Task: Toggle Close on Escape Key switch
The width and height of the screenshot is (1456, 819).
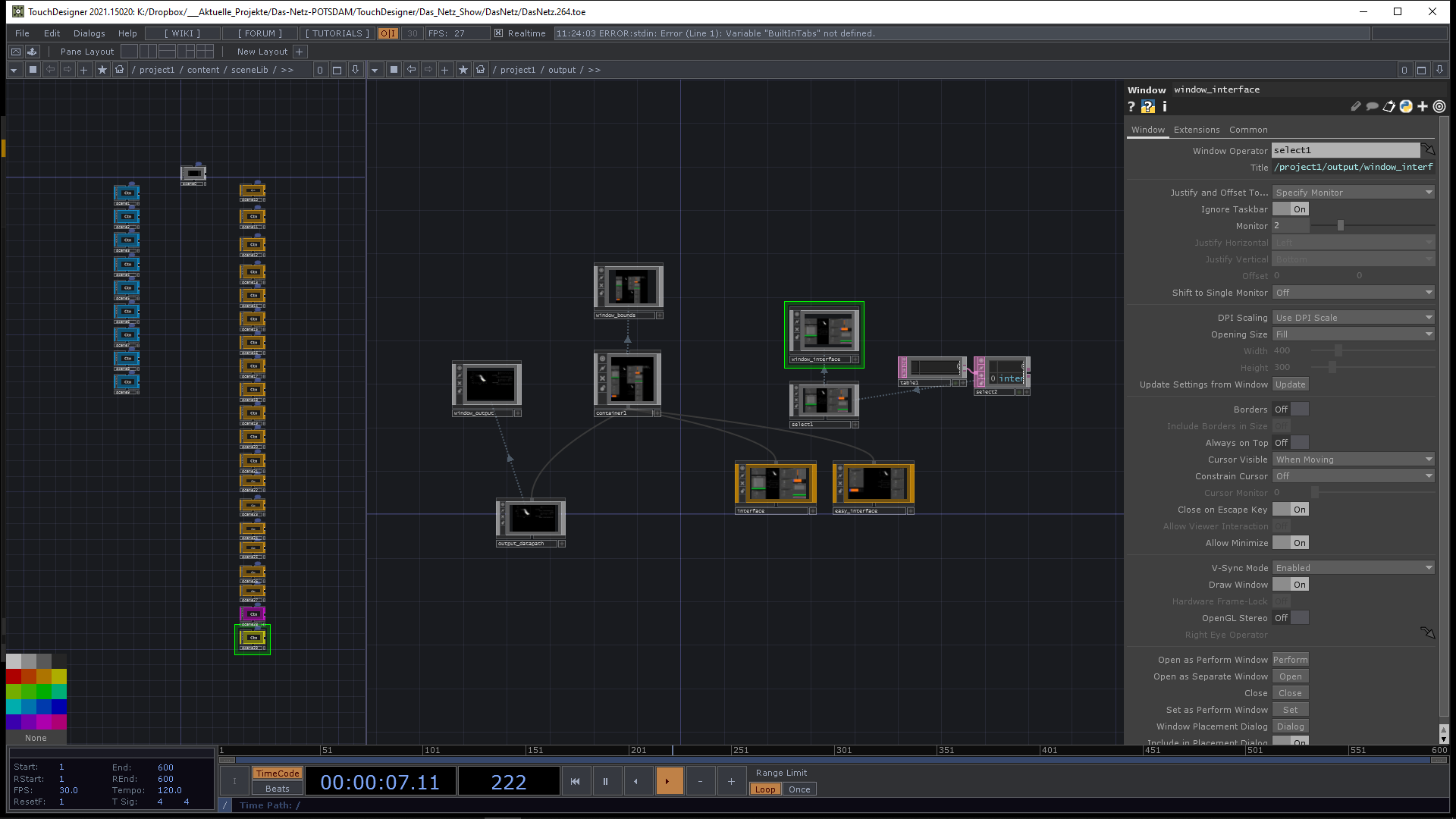Action: (1291, 510)
